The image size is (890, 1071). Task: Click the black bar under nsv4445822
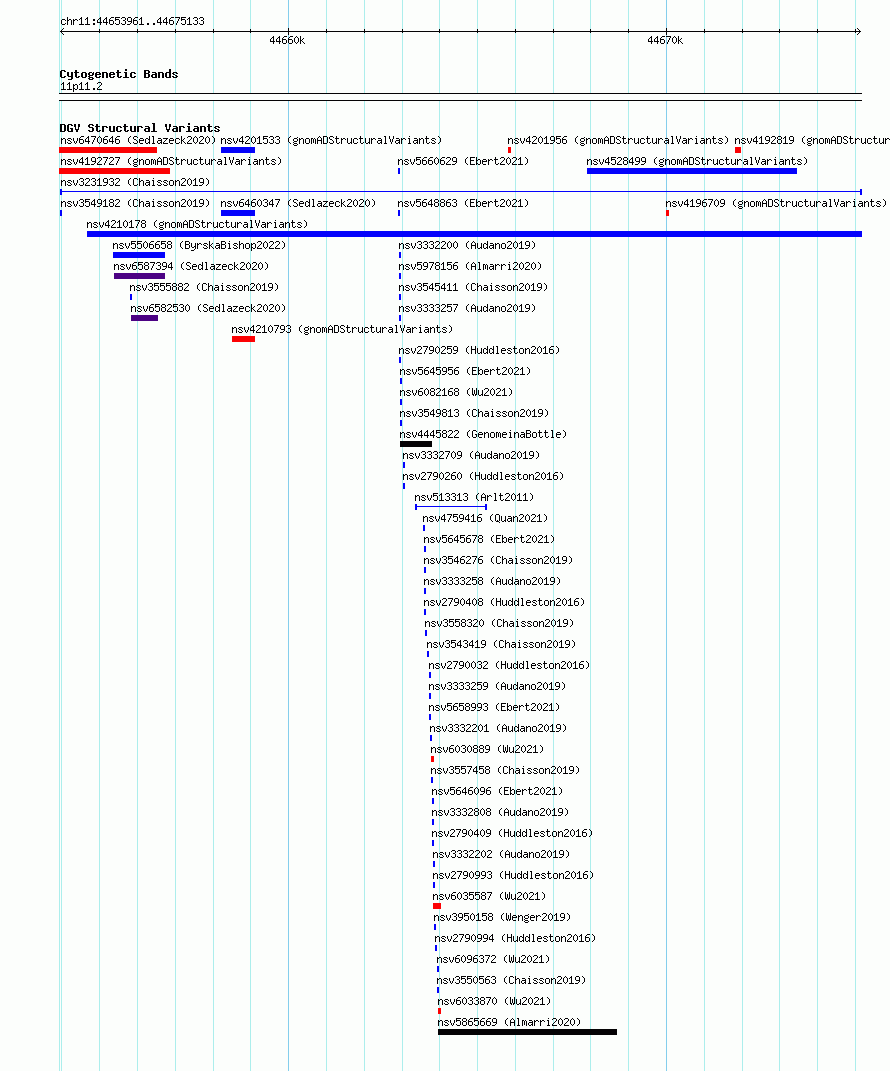[x=416, y=444]
